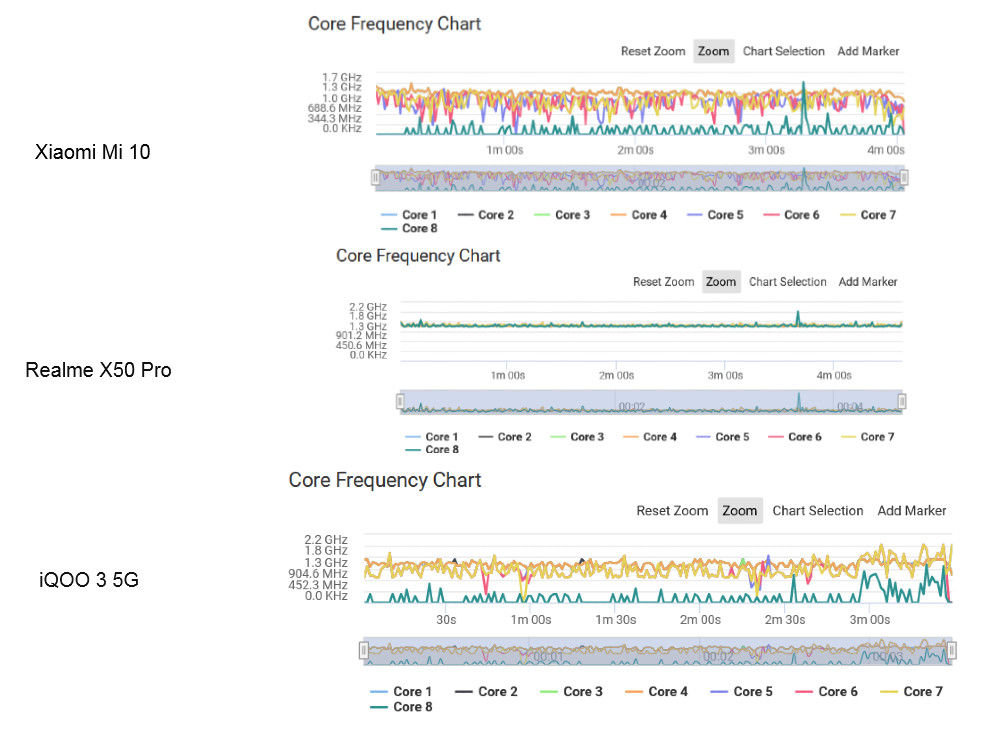The image size is (990, 743).
Task: Click the 30s tick on iQOO 3 5G axis
Action: pos(446,620)
